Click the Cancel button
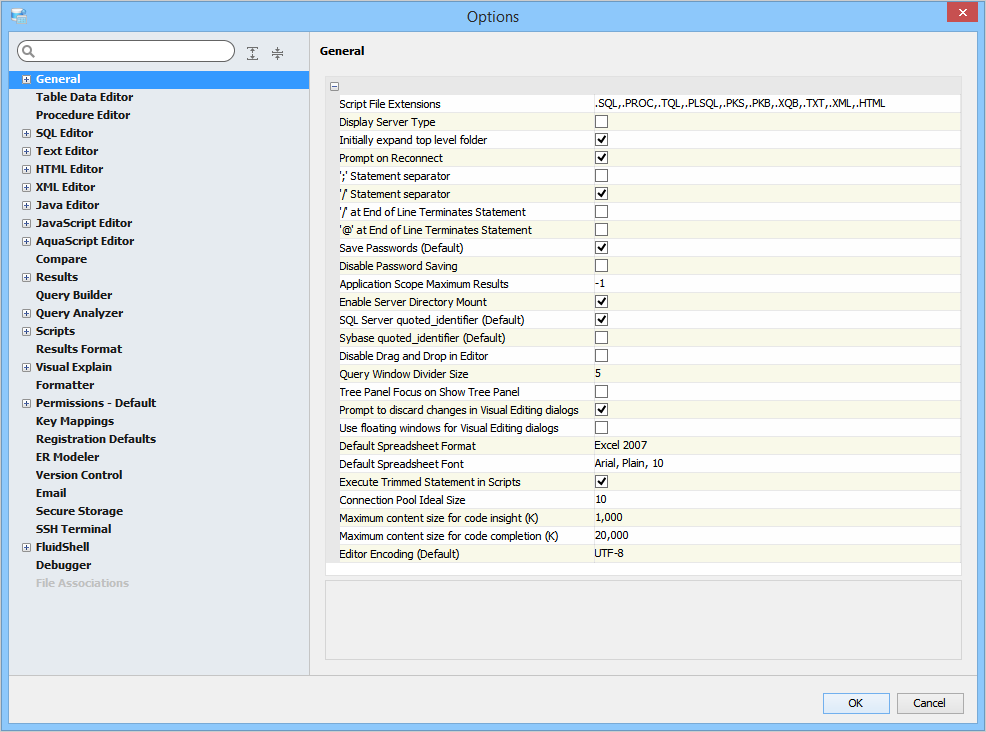Screen dimensions: 986x732 click(929, 703)
